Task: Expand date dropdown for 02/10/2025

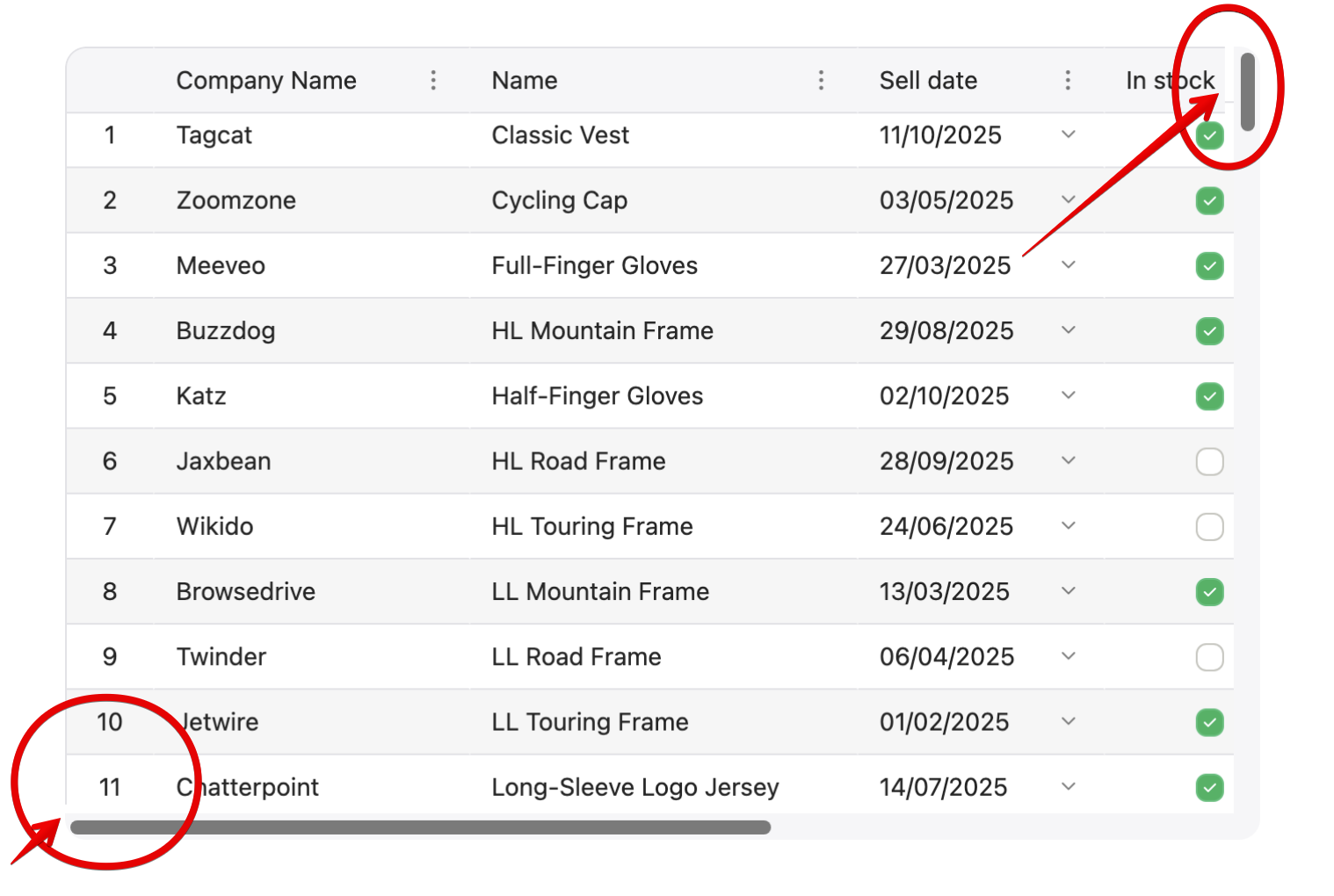Action: tap(1069, 395)
